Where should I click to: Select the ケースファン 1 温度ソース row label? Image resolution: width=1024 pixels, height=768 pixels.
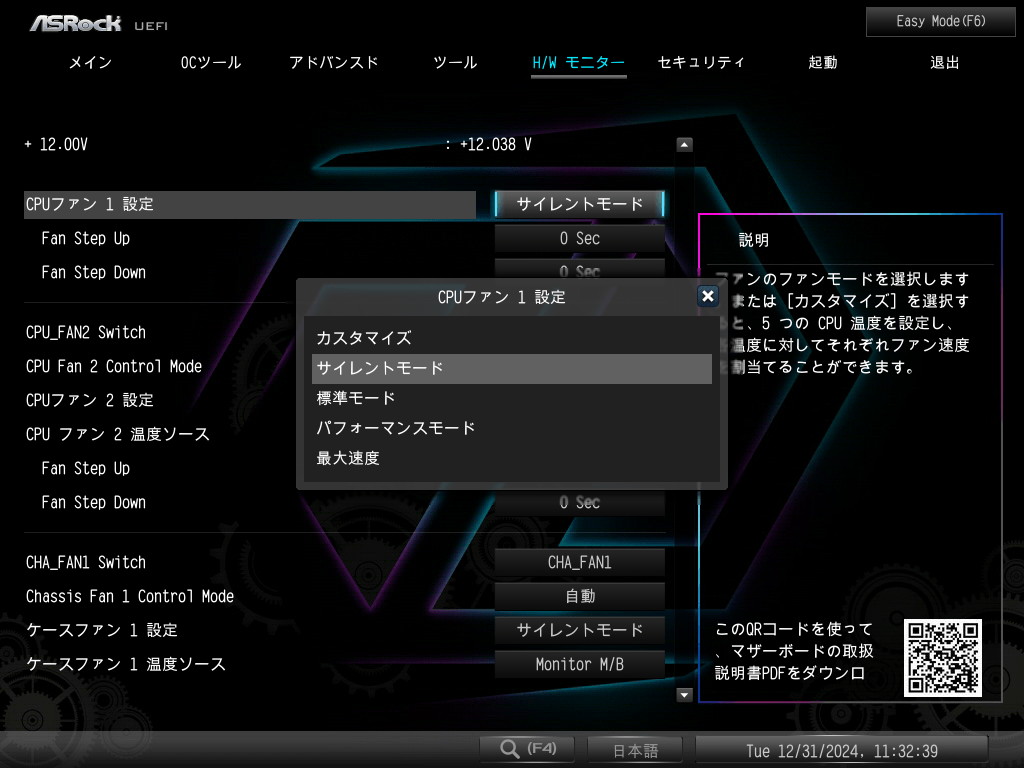[125, 664]
